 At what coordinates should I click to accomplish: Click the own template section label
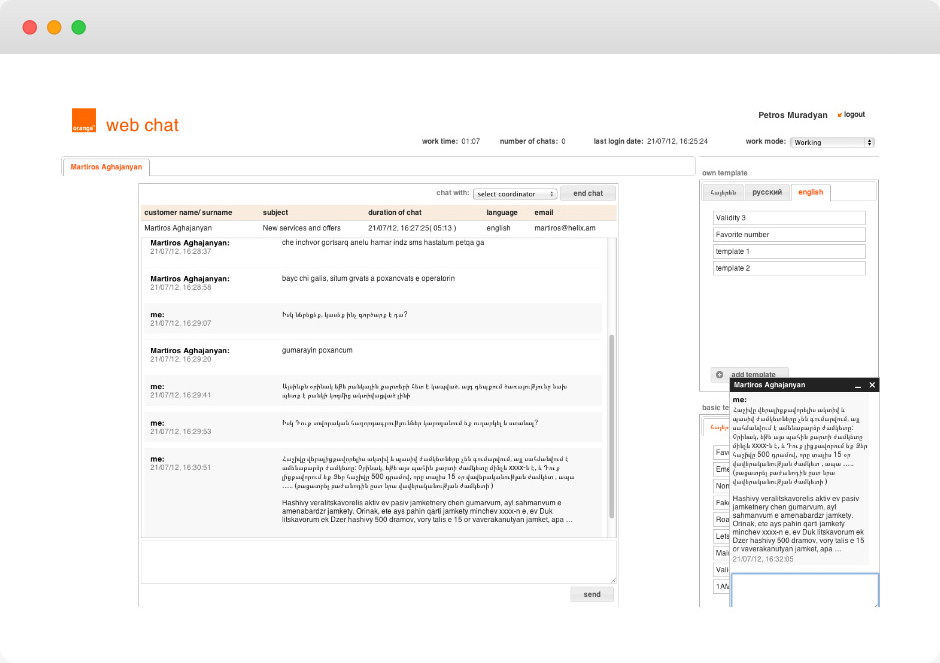725,173
